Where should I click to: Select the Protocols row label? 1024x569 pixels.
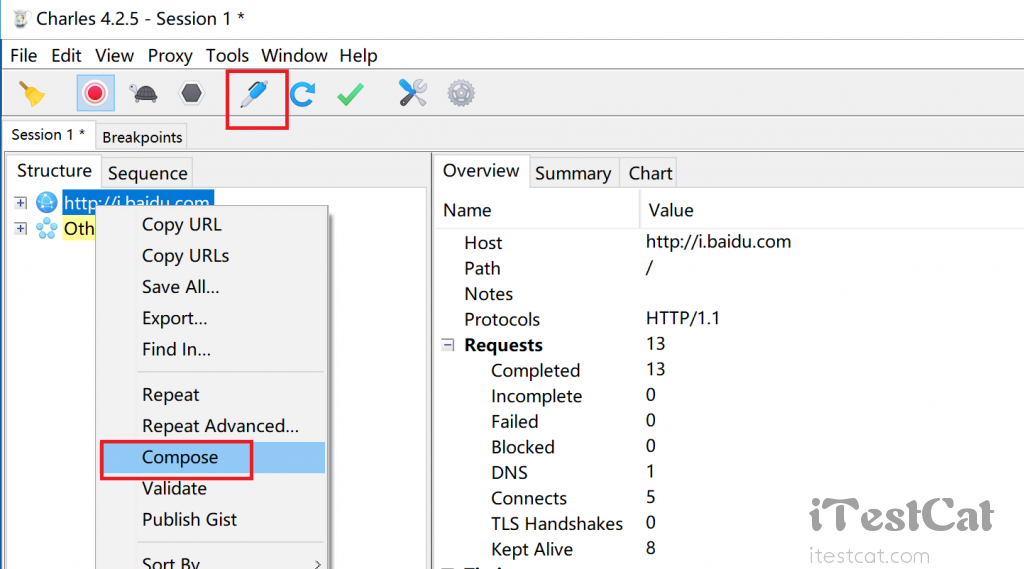click(x=502, y=319)
